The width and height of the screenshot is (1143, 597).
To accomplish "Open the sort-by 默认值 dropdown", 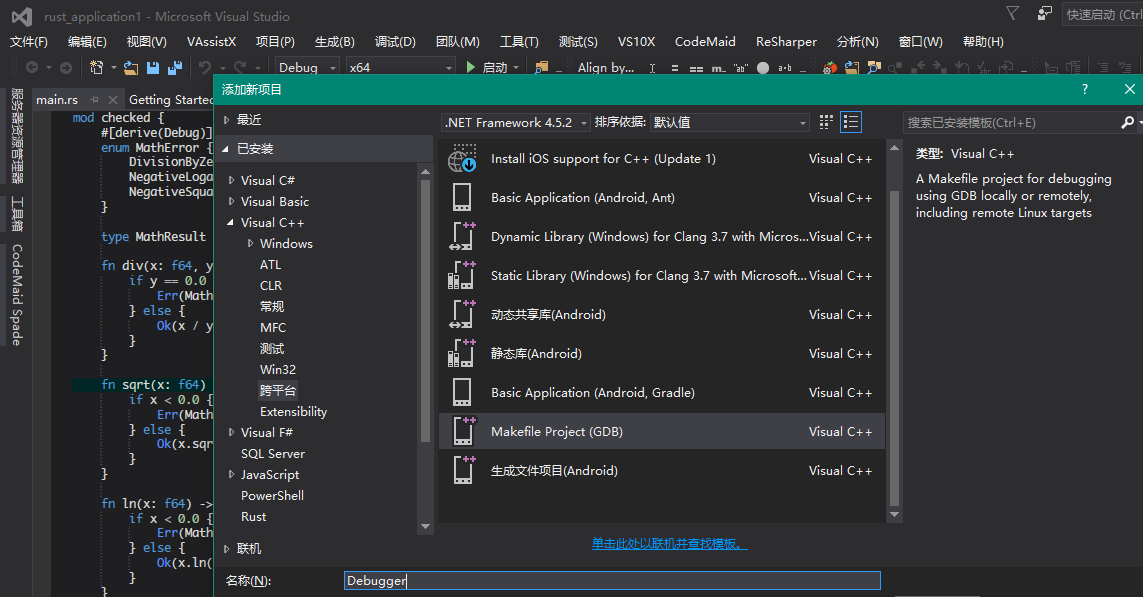I will [x=730, y=122].
